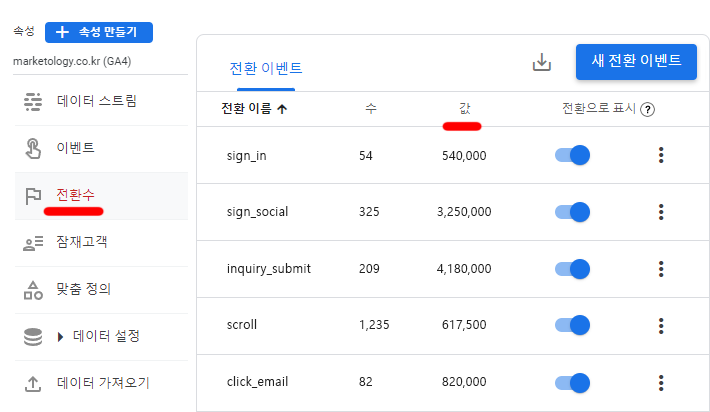Open 데이터 스트림 in admin menu
The image size is (710, 412).
96,101
